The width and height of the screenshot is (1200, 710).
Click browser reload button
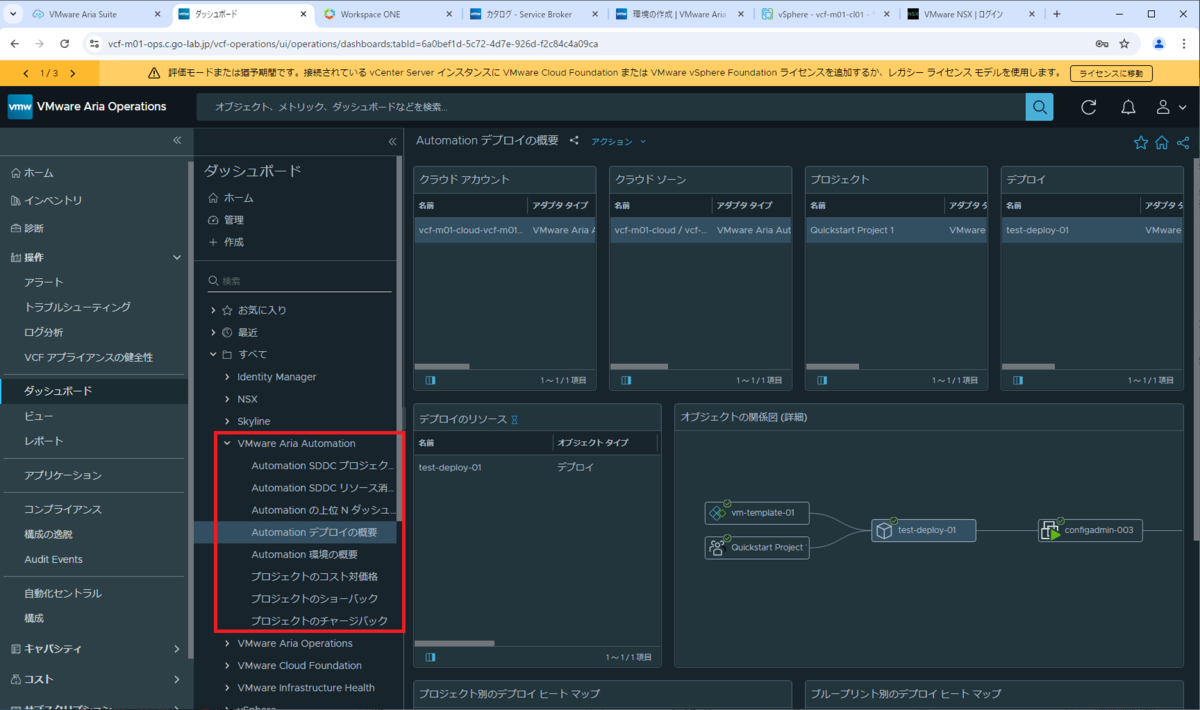(x=65, y=44)
